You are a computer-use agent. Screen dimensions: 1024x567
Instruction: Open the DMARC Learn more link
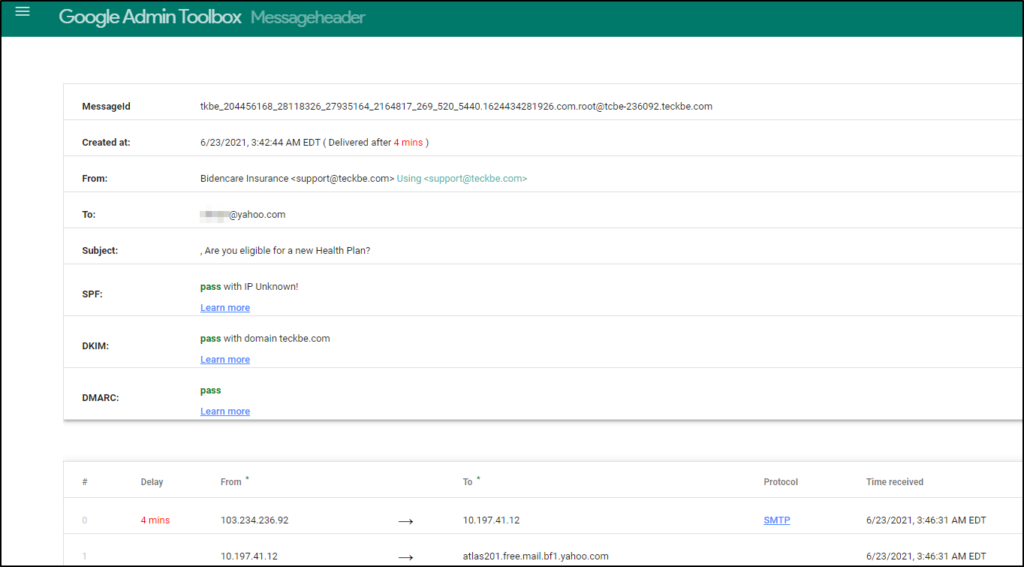225,411
